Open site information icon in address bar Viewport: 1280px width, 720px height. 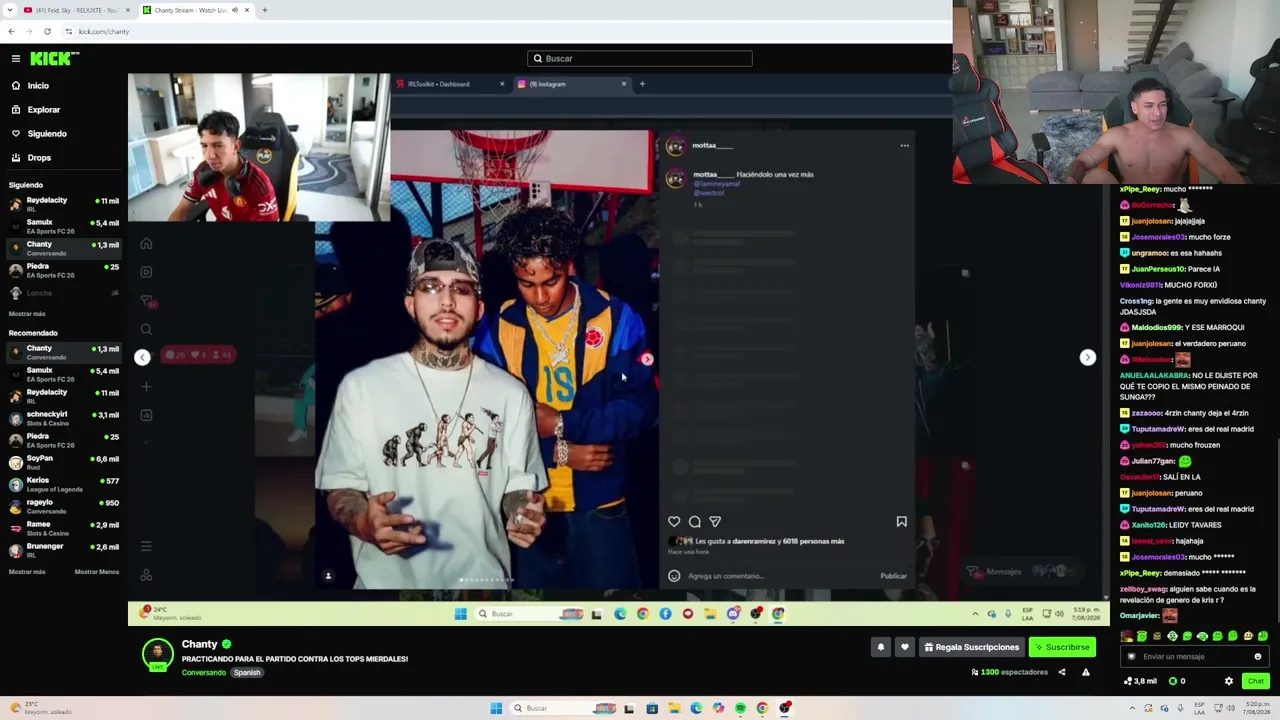click(69, 32)
